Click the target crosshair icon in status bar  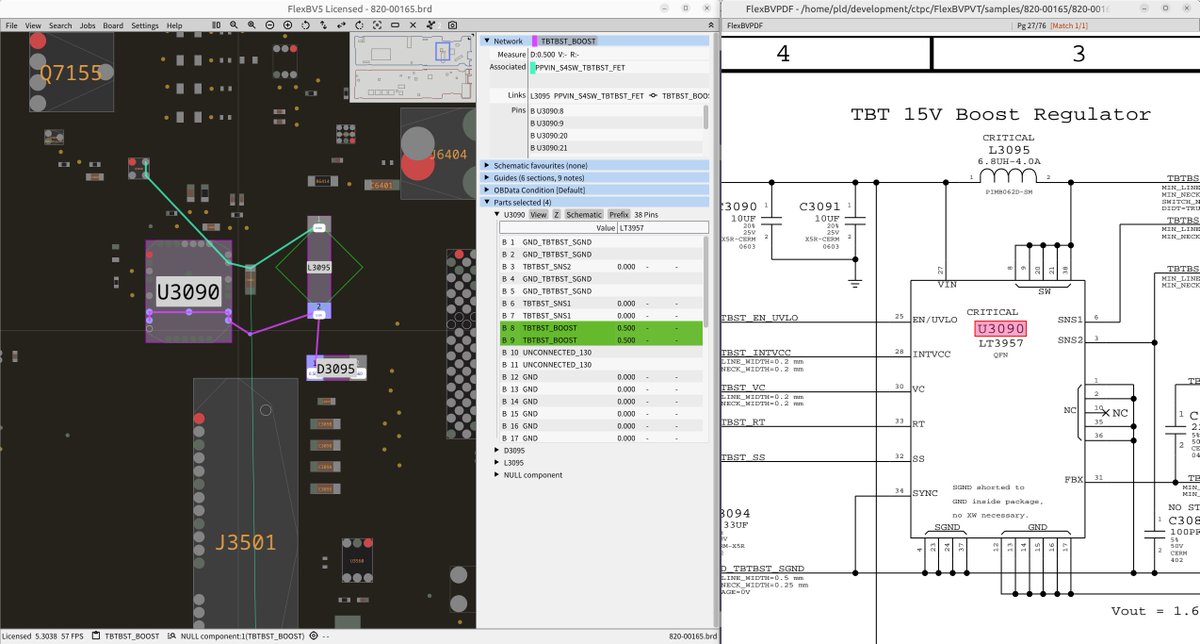click(x=313, y=635)
